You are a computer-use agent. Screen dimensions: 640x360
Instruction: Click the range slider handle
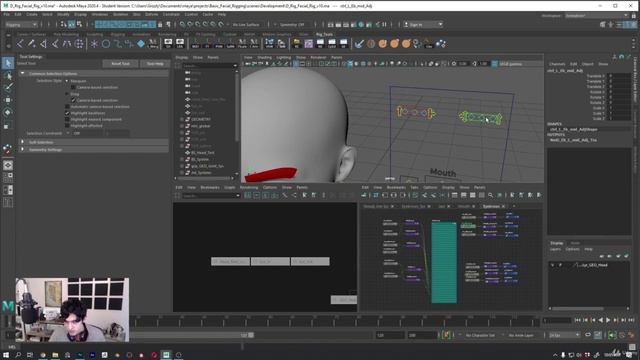pyautogui.click(x=251, y=335)
